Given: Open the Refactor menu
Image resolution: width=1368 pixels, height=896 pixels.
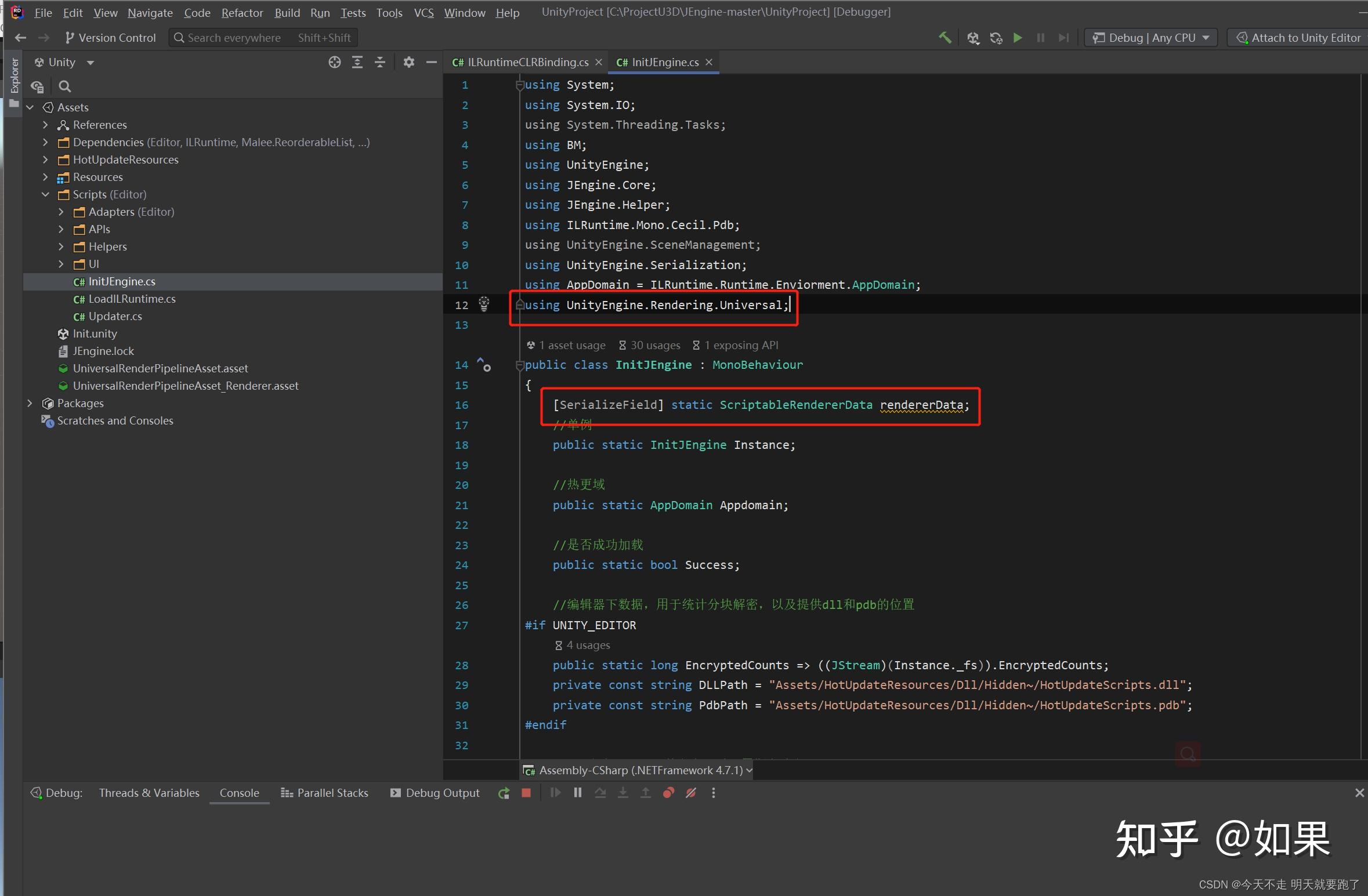Looking at the screenshot, I should tap(242, 12).
